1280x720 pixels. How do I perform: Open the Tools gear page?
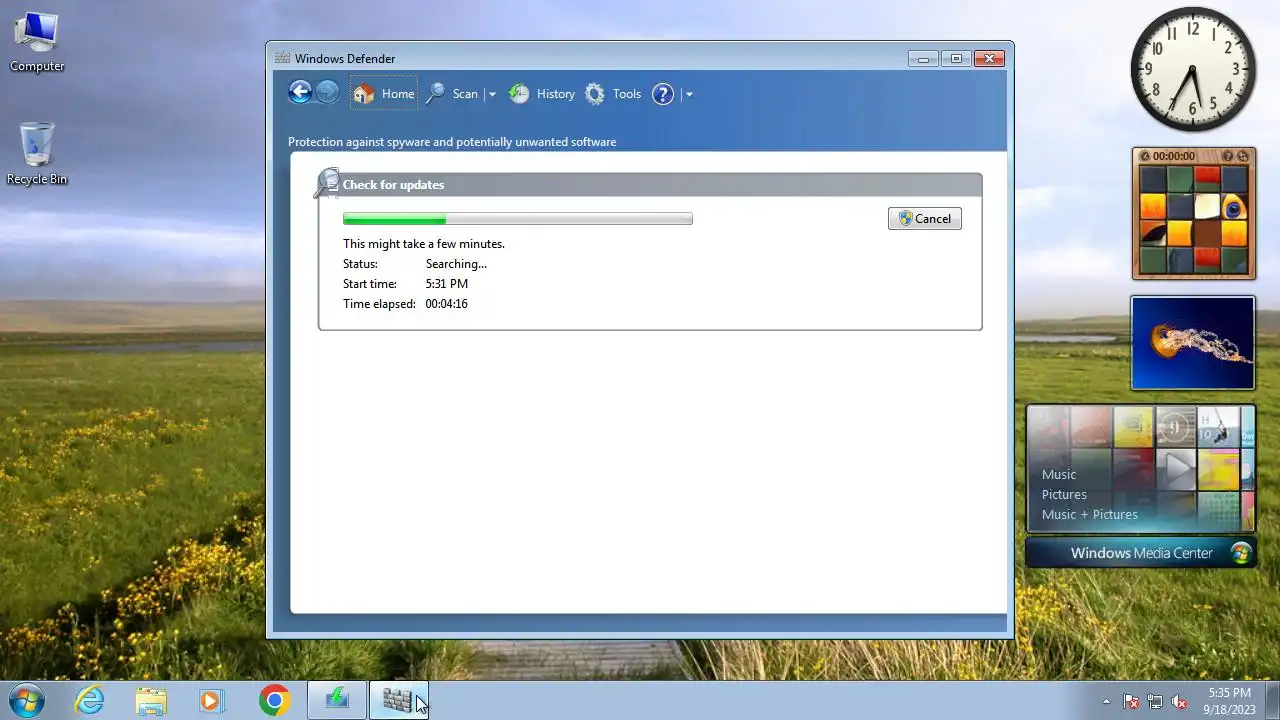coord(613,94)
